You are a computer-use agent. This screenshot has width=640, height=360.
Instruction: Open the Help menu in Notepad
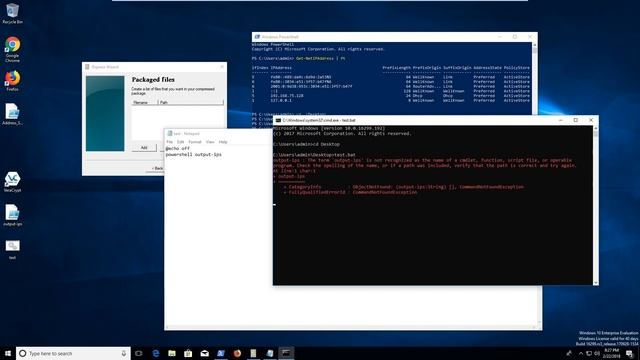(223, 142)
